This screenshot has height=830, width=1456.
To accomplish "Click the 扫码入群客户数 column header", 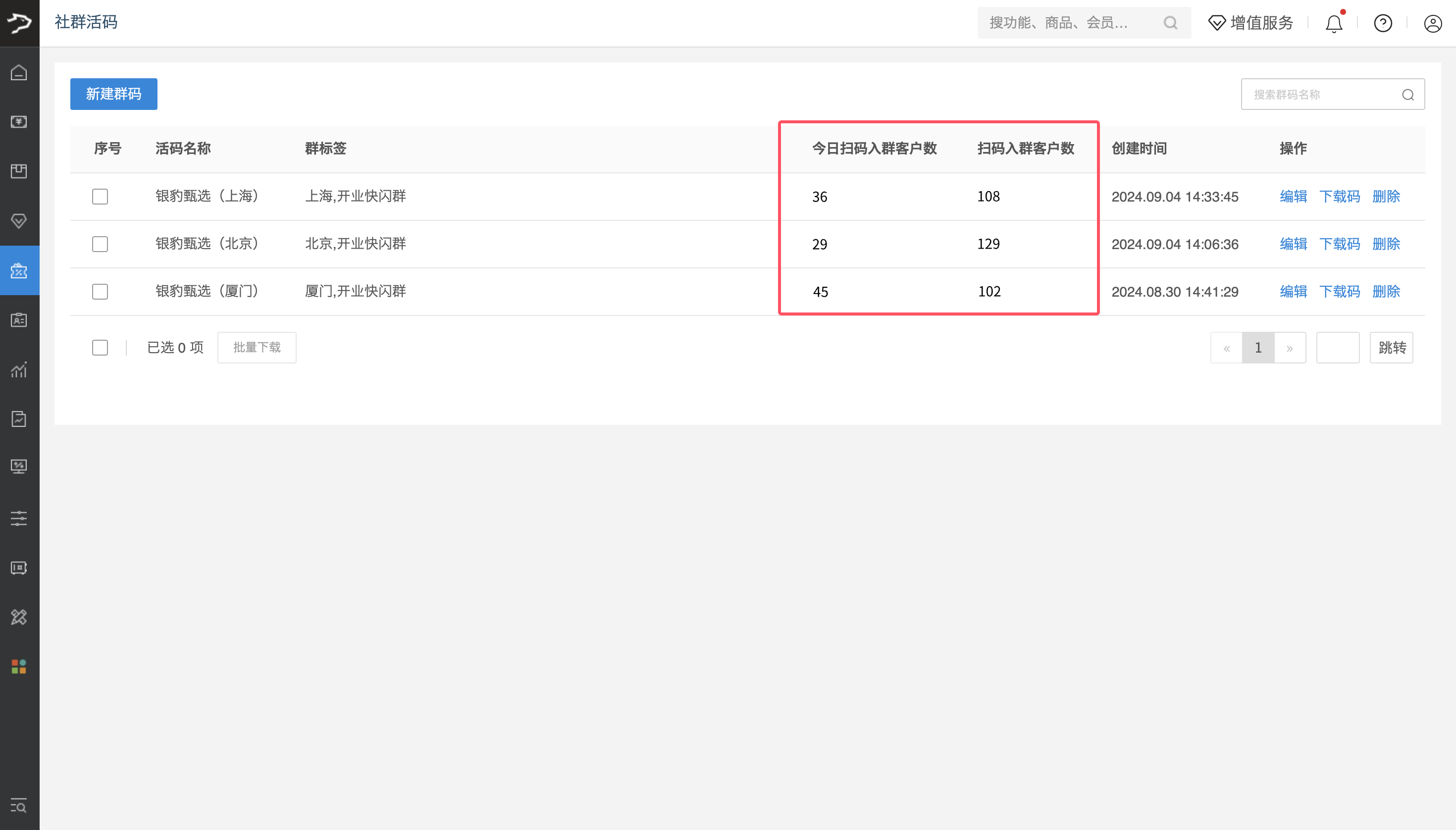I will [1026, 149].
